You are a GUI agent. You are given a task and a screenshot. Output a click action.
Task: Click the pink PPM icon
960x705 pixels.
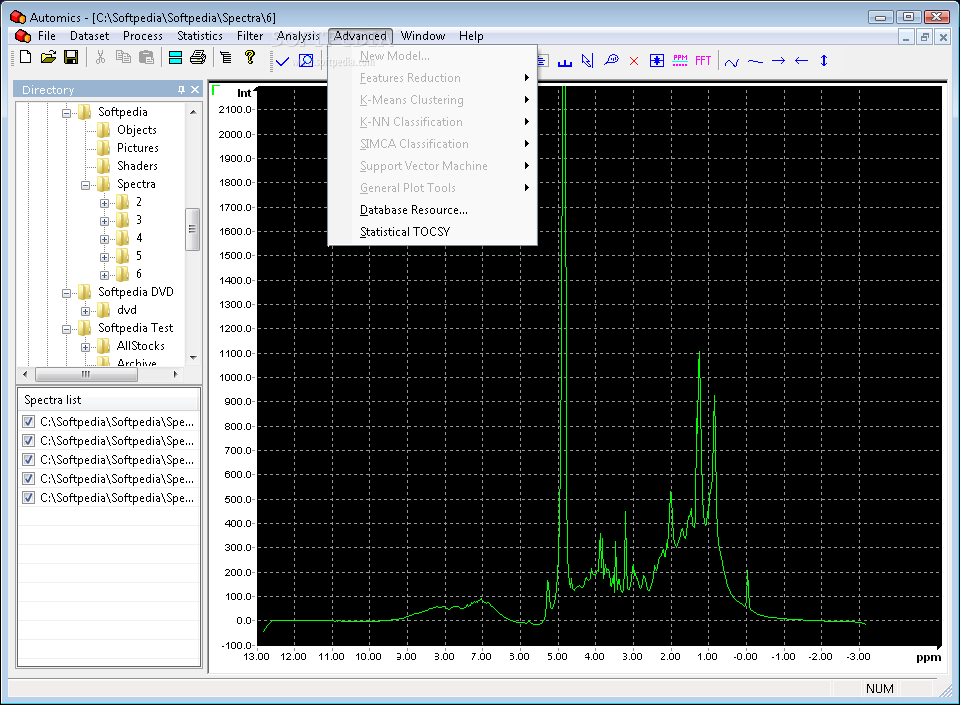tap(680, 60)
